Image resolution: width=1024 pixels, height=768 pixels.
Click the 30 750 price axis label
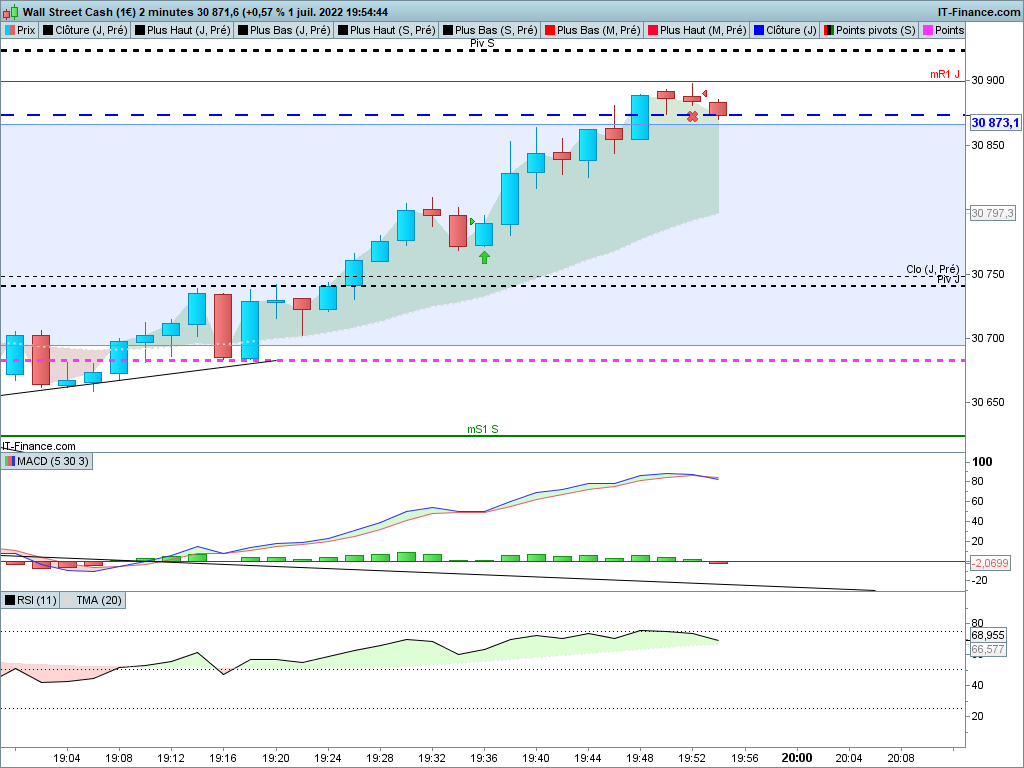click(x=988, y=274)
